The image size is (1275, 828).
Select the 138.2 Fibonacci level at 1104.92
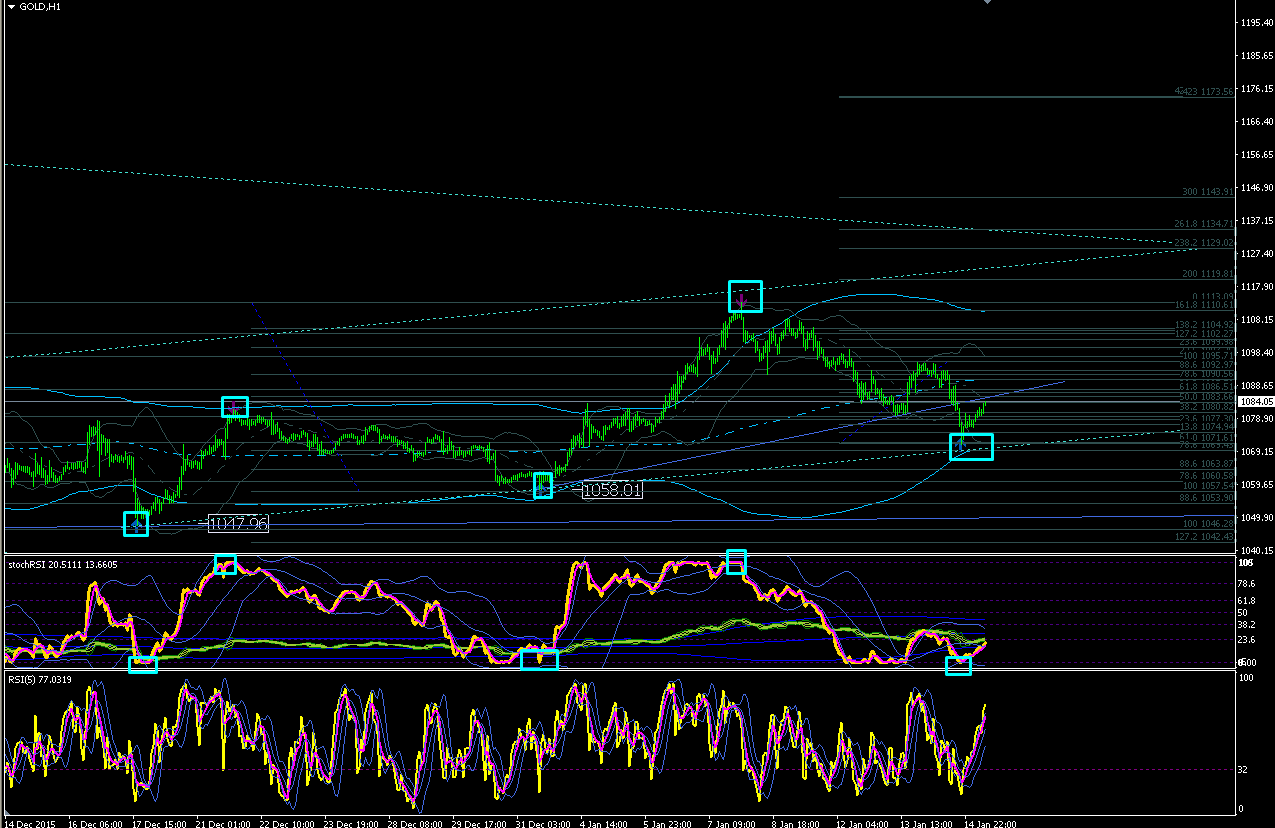(1204, 325)
